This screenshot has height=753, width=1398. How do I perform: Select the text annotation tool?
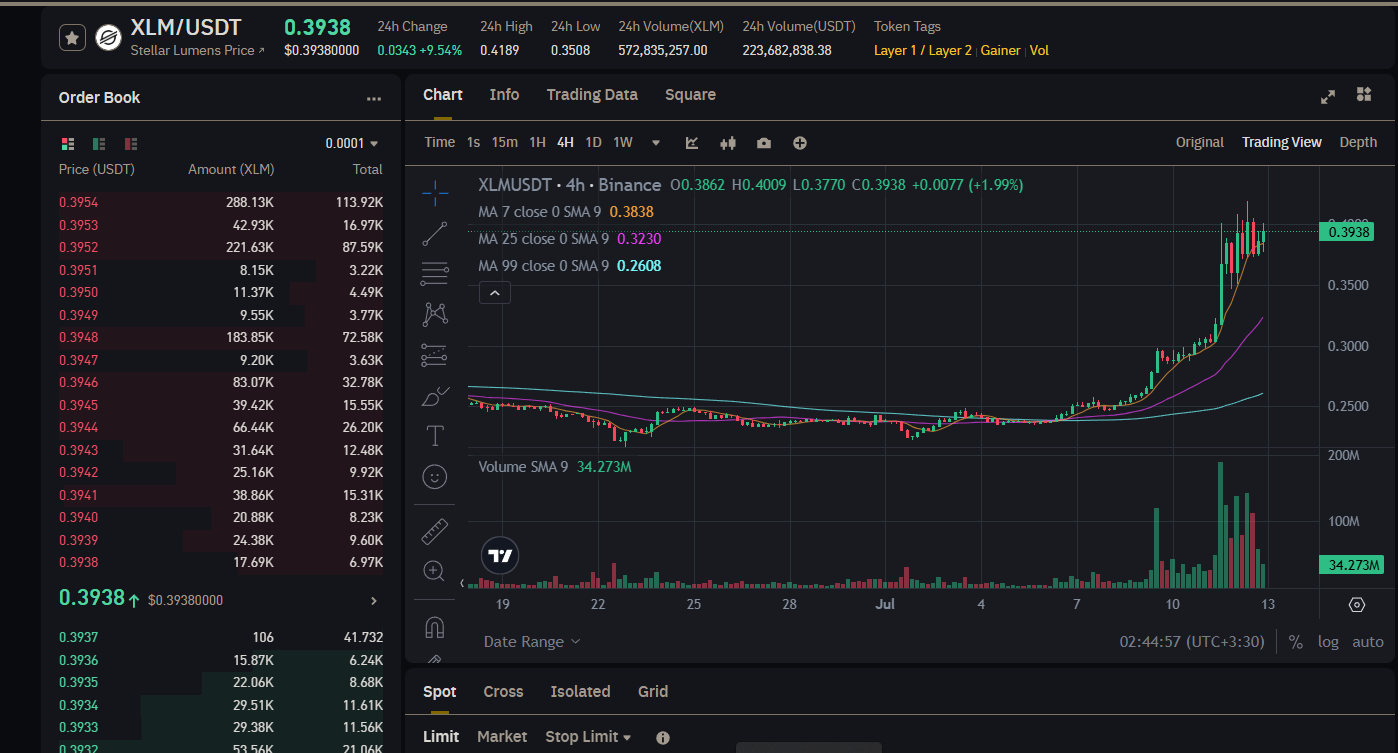pos(435,436)
